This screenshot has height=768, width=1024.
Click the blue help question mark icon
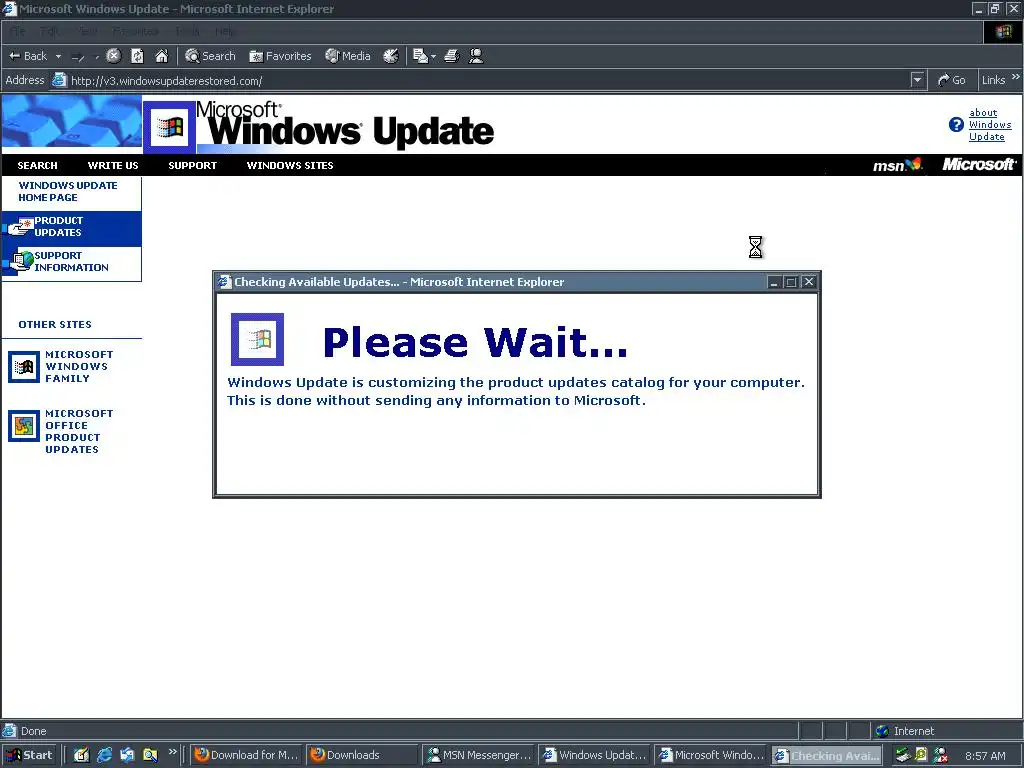956,125
